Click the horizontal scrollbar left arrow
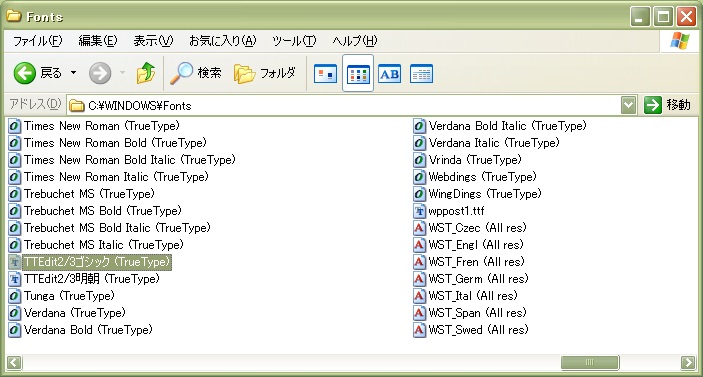The height and width of the screenshot is (377, 703). click(x=14, y=362)
